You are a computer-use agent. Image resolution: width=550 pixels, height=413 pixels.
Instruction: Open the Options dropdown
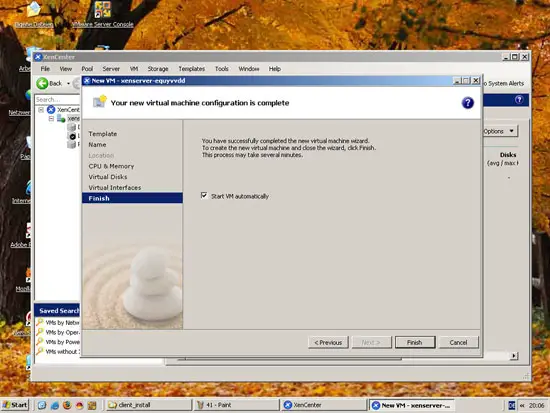click(499, 131)
